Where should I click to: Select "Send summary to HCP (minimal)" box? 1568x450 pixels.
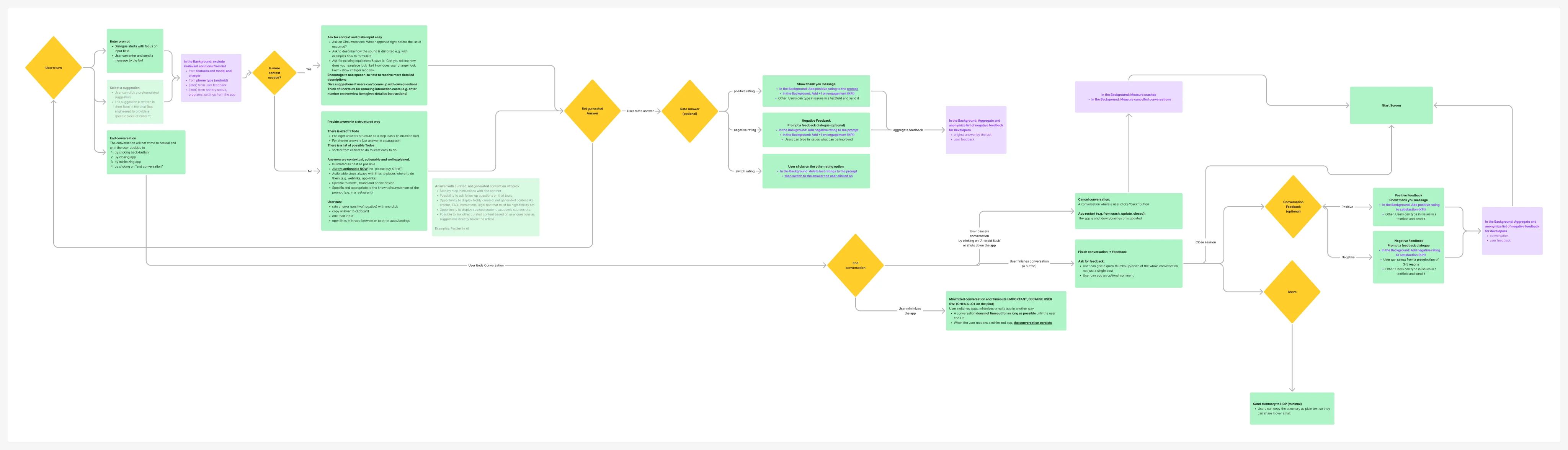(x=1292, y=409)
